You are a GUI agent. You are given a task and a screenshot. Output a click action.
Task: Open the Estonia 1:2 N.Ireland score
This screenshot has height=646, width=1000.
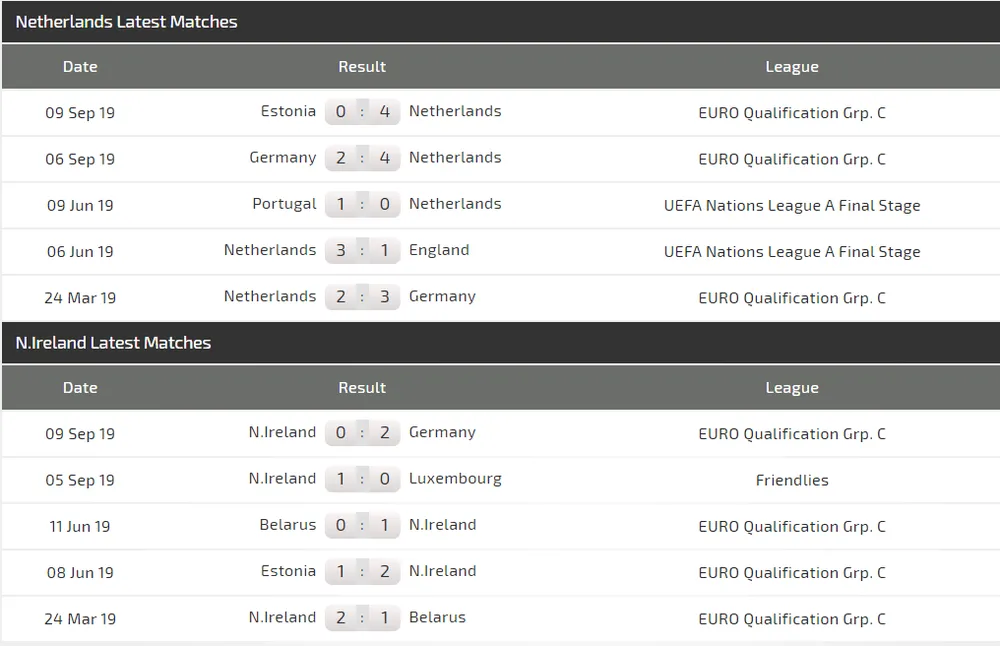click(362, 571)
